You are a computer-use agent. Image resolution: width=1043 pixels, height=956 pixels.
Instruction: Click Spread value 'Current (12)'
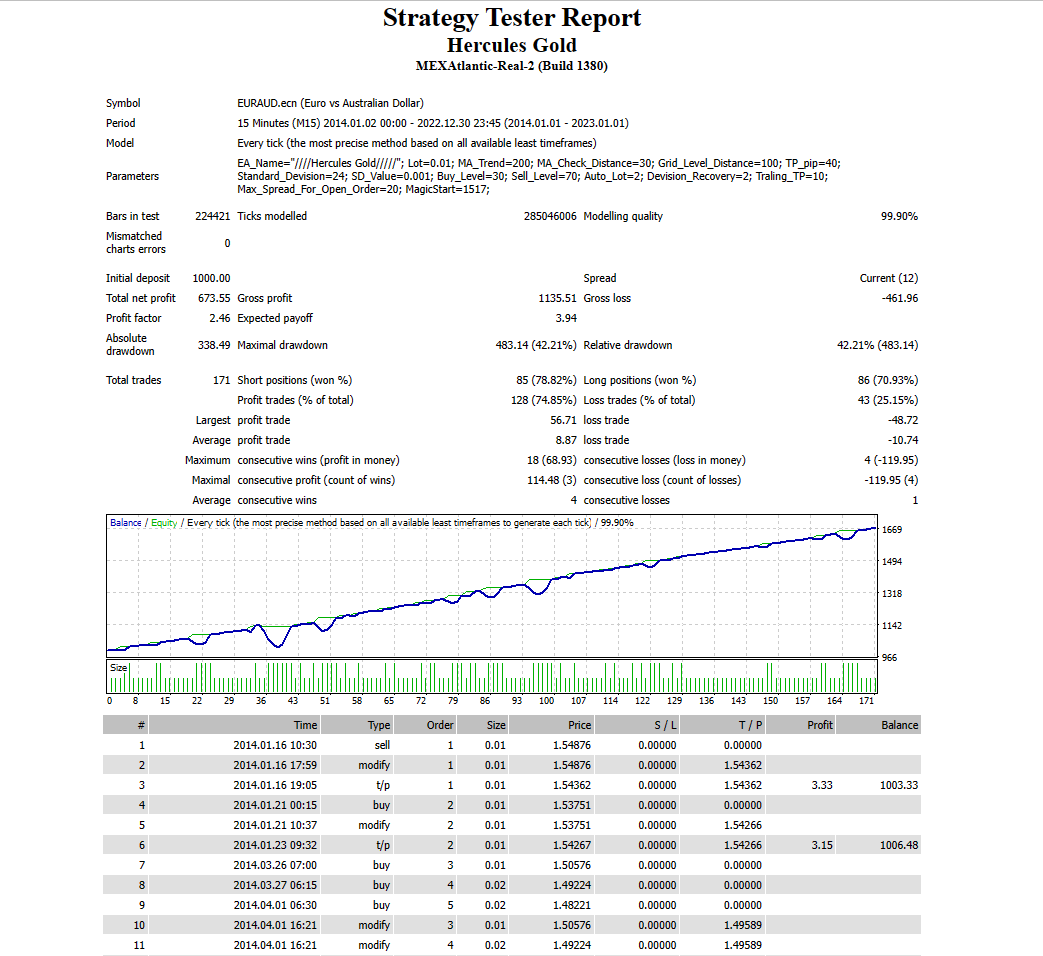coord(889,278)
